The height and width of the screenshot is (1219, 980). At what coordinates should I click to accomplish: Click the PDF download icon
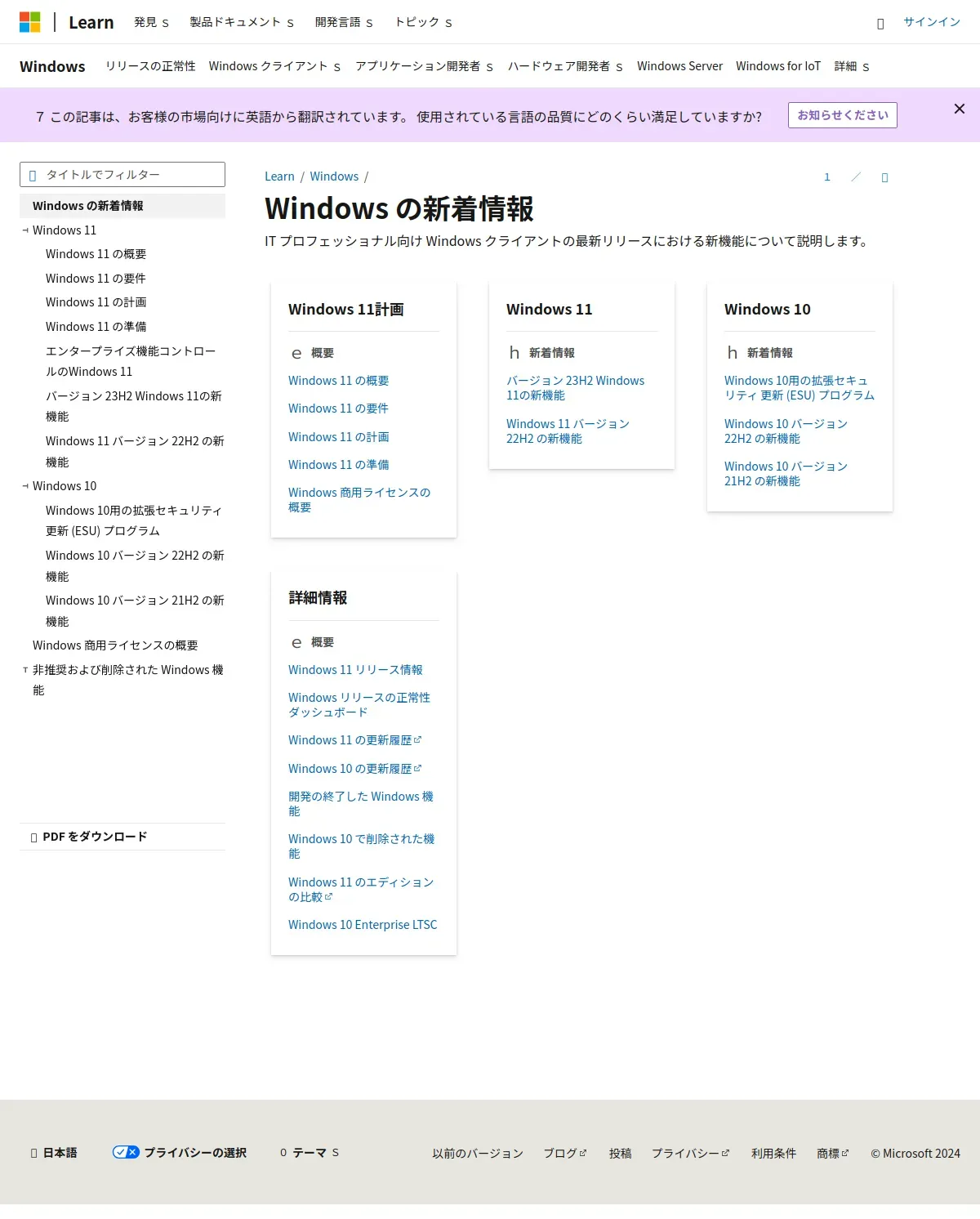[33, 837]
